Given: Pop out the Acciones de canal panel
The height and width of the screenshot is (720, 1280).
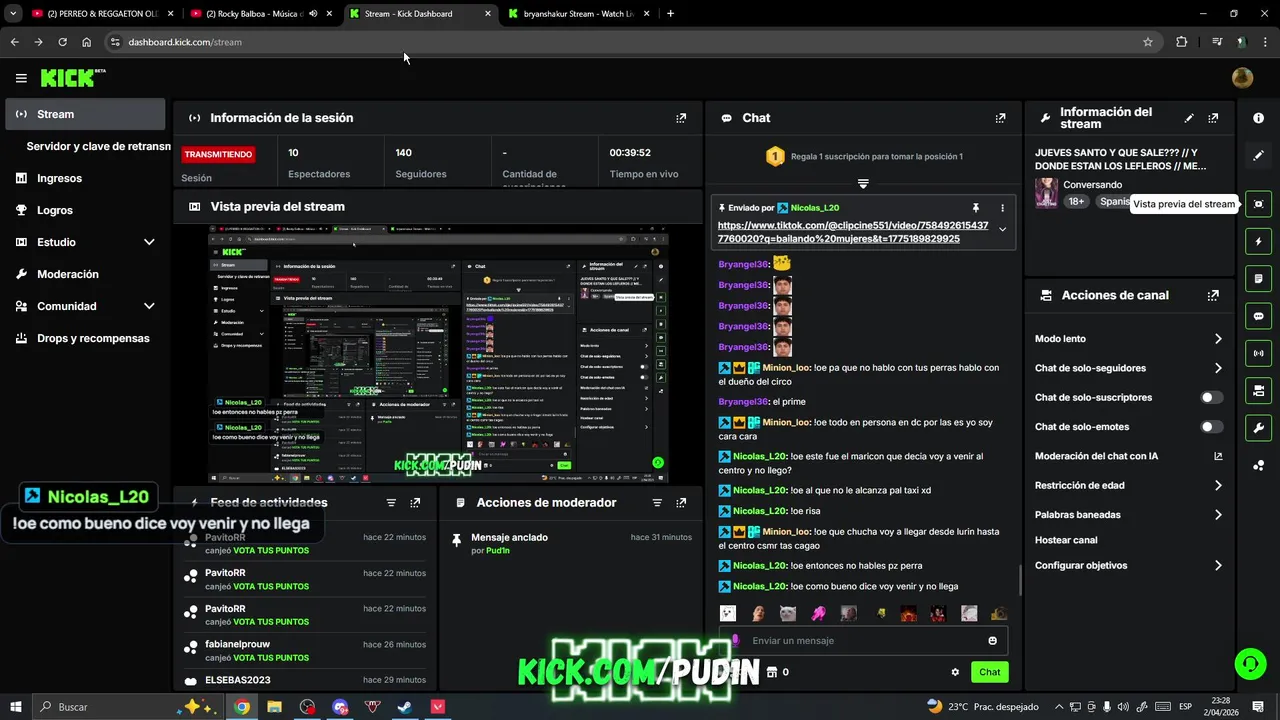Looking at the screenshot, I should (x=1213, y=296).
